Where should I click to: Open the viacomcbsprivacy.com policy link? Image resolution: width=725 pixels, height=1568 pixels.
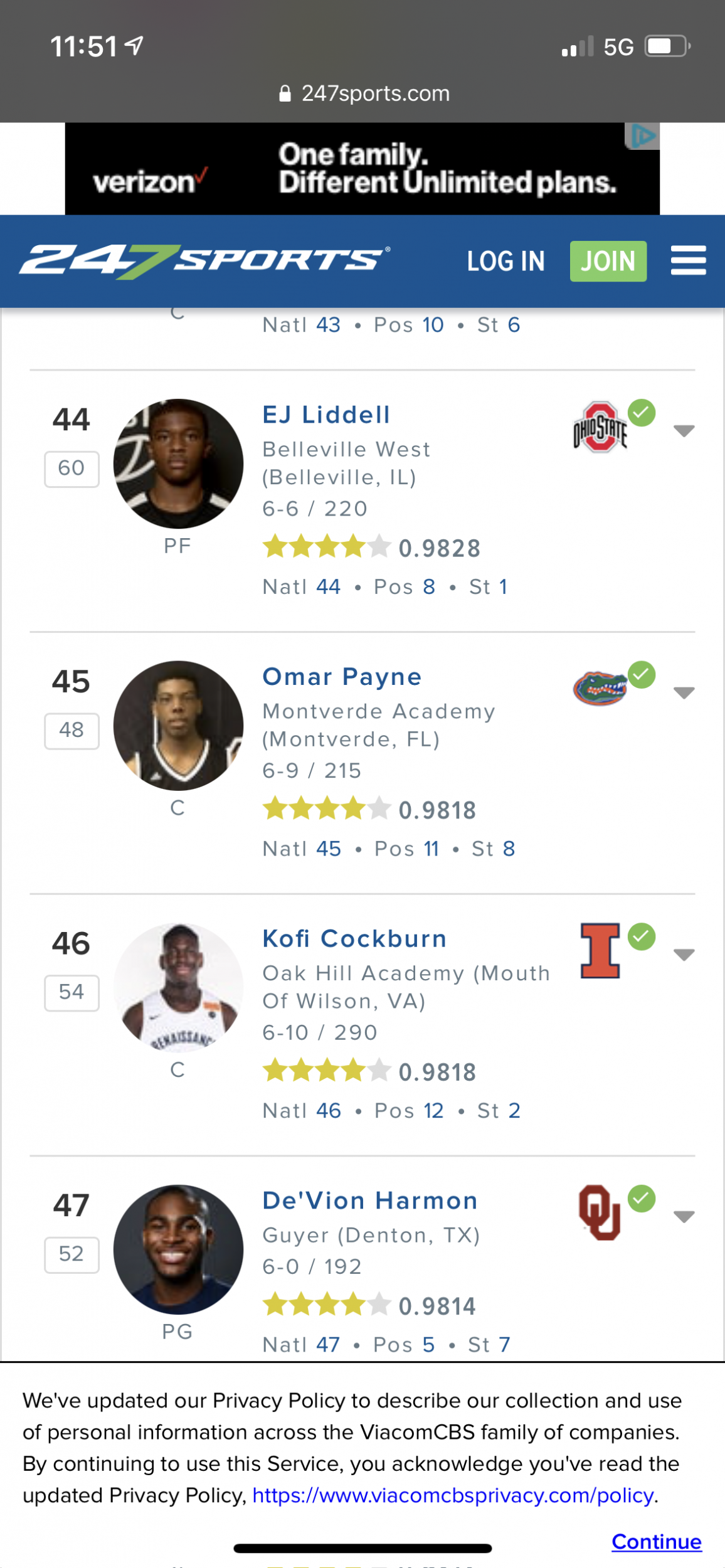(x=454, y=1496)
